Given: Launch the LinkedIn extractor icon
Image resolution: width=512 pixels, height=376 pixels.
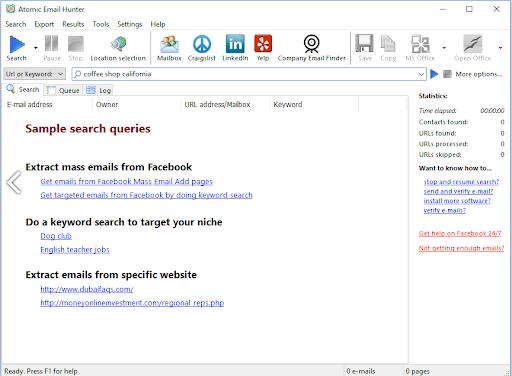Looking at the screenshot, I should coord(235,48).
